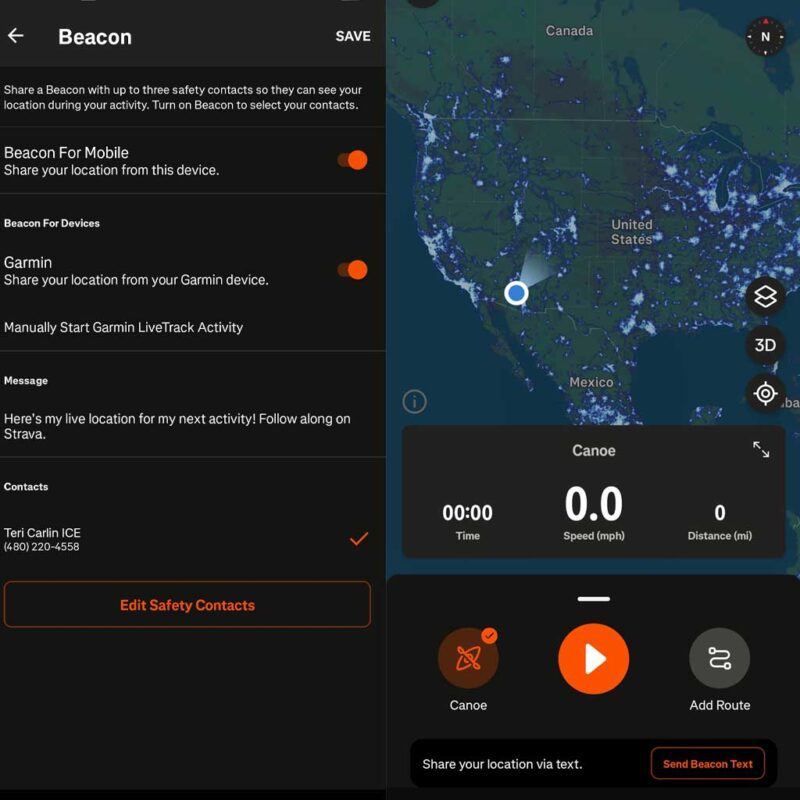Viewport: 800px width, 800px height.
Task: Edit the Beacon message text field
Action: [178, 426]
